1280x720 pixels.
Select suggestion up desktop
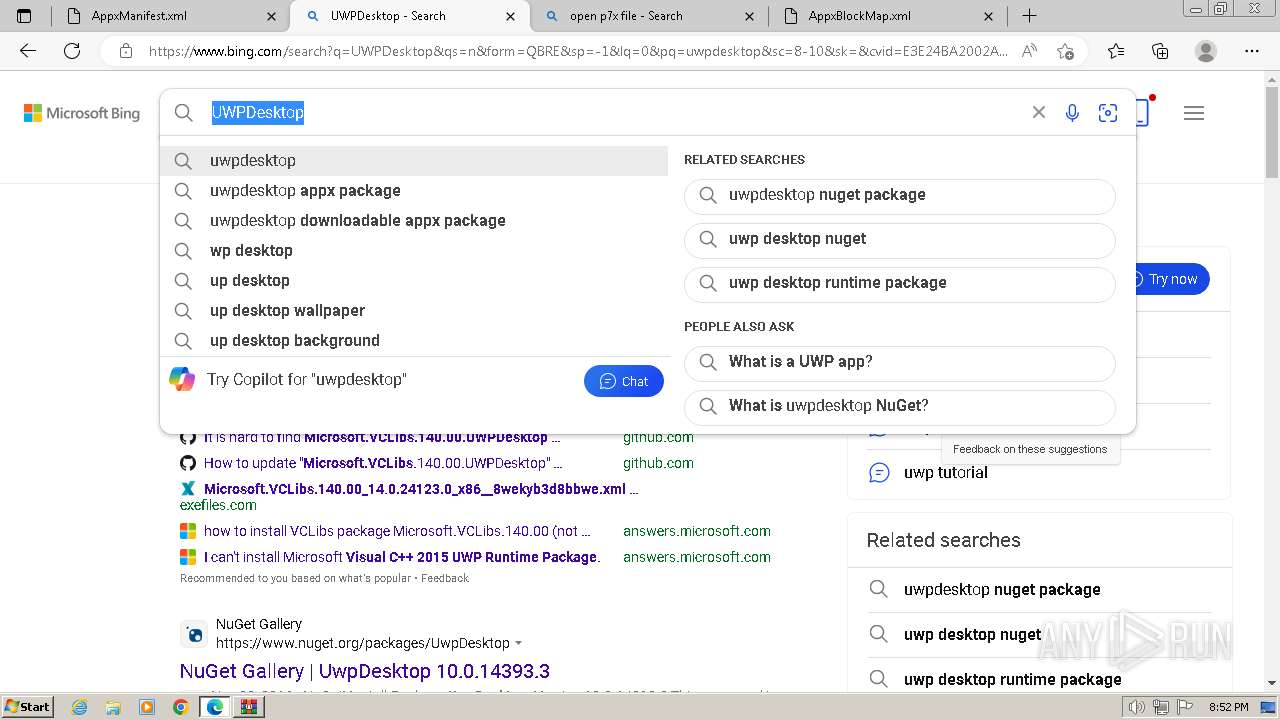(x=414, y=280)
